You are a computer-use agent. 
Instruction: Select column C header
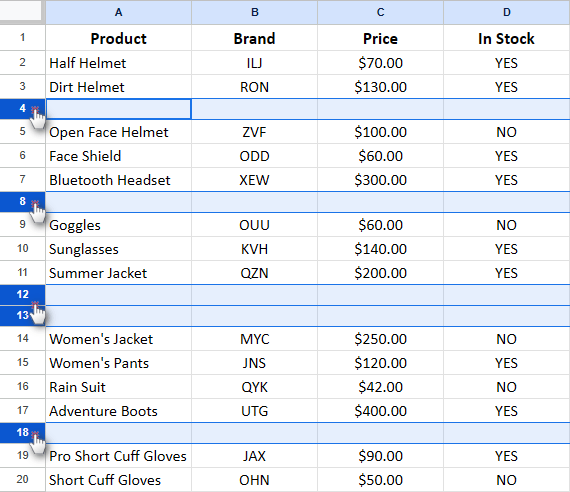[380, 12]
